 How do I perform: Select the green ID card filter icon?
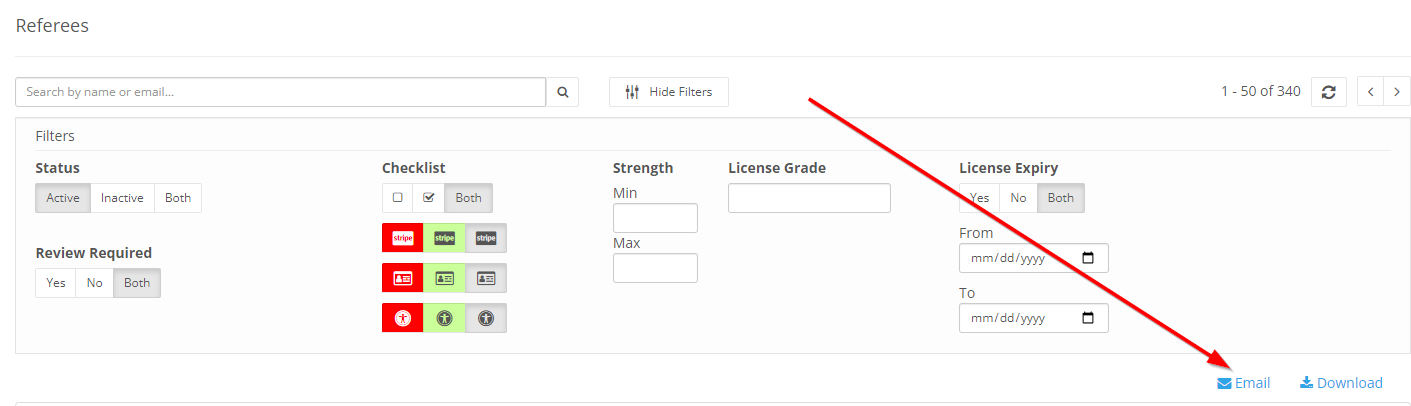(x=444, y=278)
